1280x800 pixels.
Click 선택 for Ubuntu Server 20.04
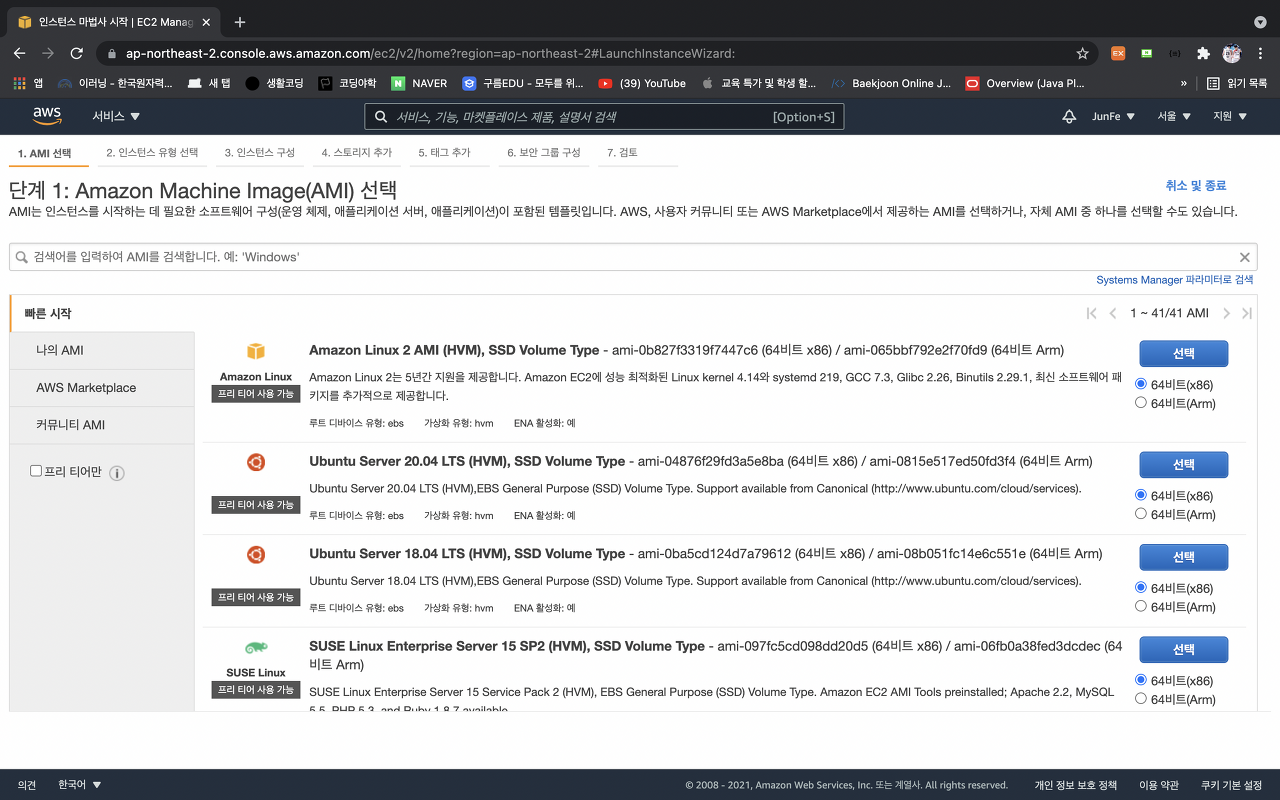(1184, 464)
